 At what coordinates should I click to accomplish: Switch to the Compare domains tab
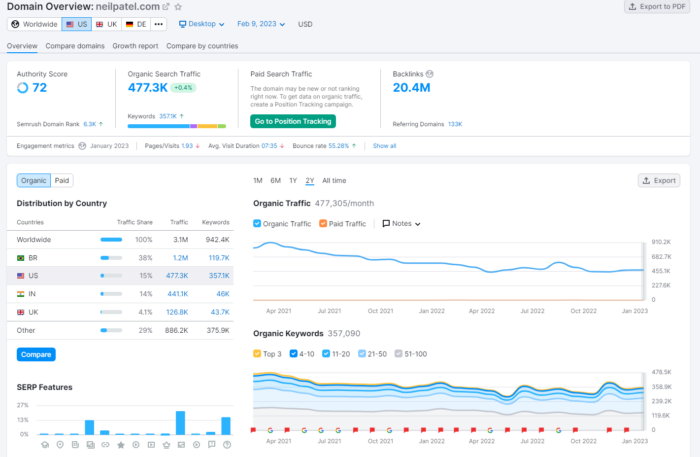(x=75, y=46)
